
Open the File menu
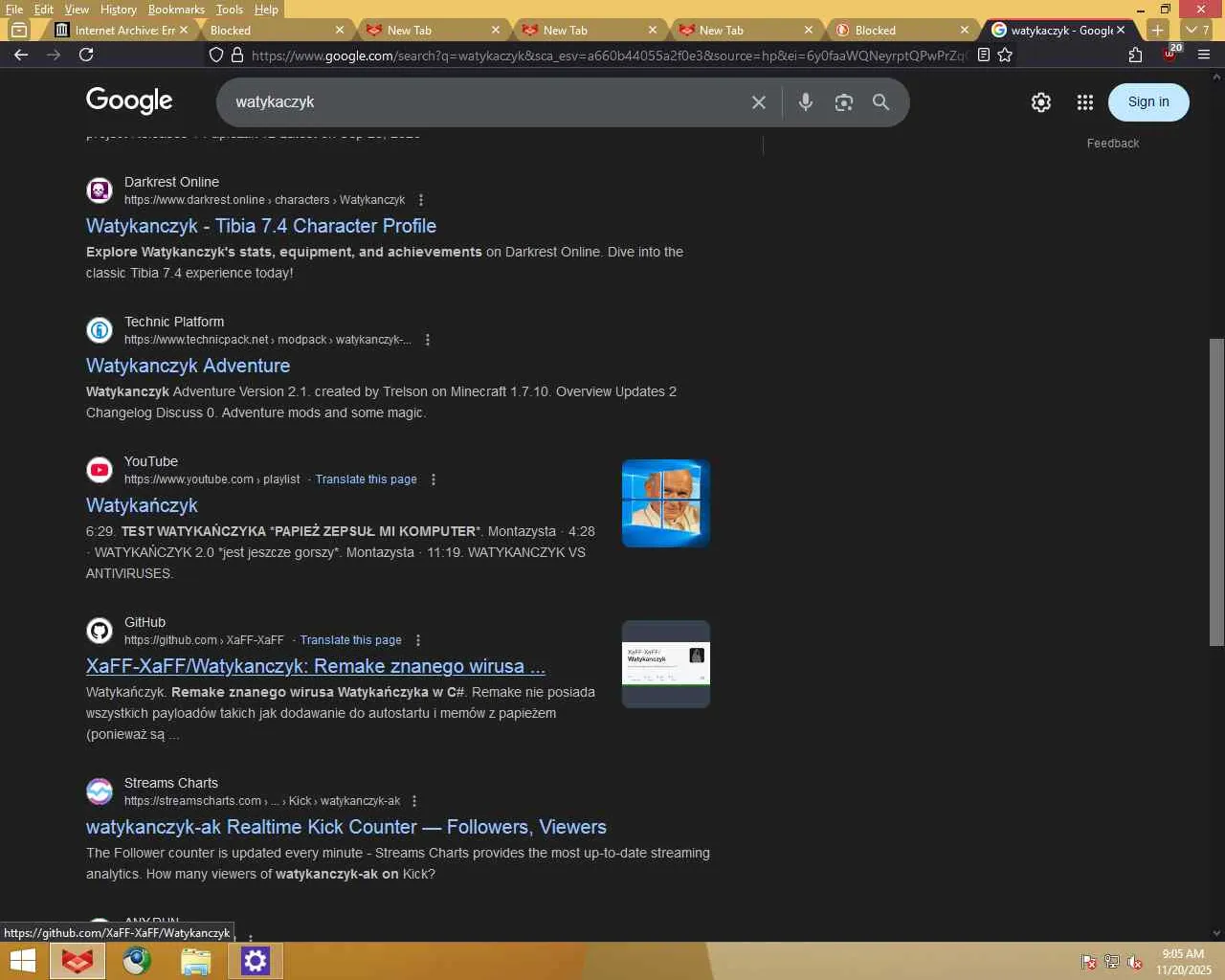tap(14, 9)
